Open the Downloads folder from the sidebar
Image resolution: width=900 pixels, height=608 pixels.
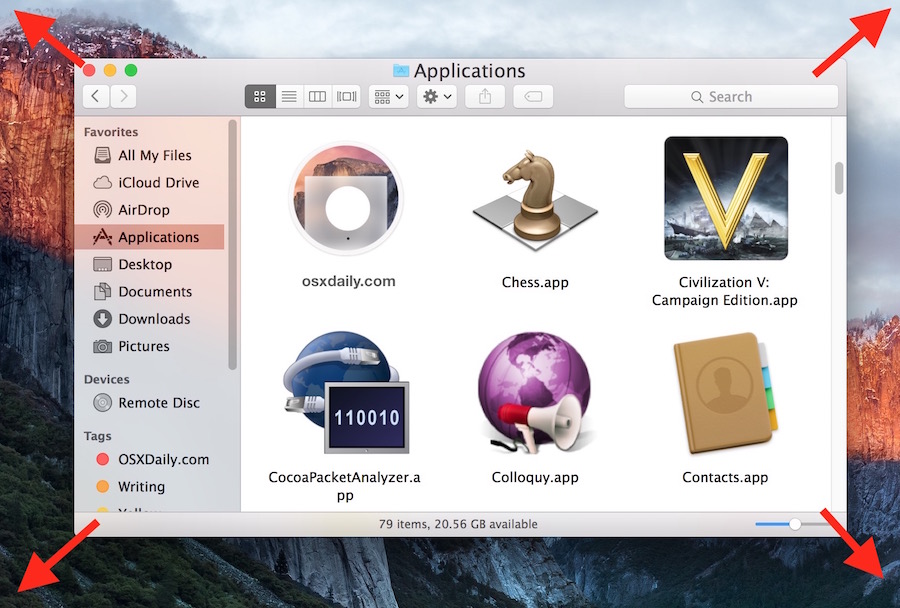(x=149, y=318)
